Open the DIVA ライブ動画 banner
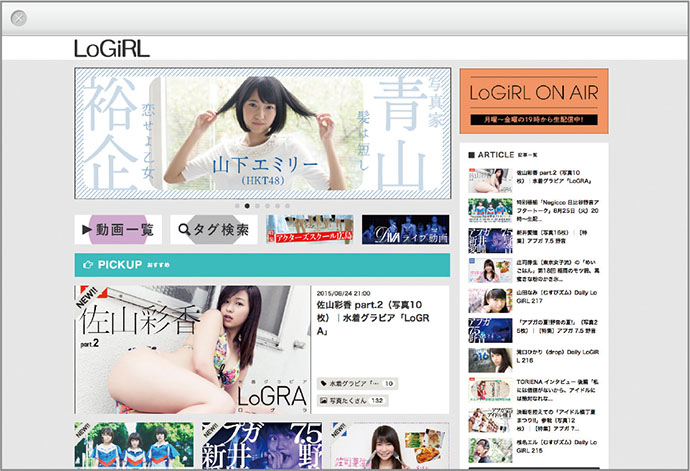 pyautogui.click(x=405, y=229)
